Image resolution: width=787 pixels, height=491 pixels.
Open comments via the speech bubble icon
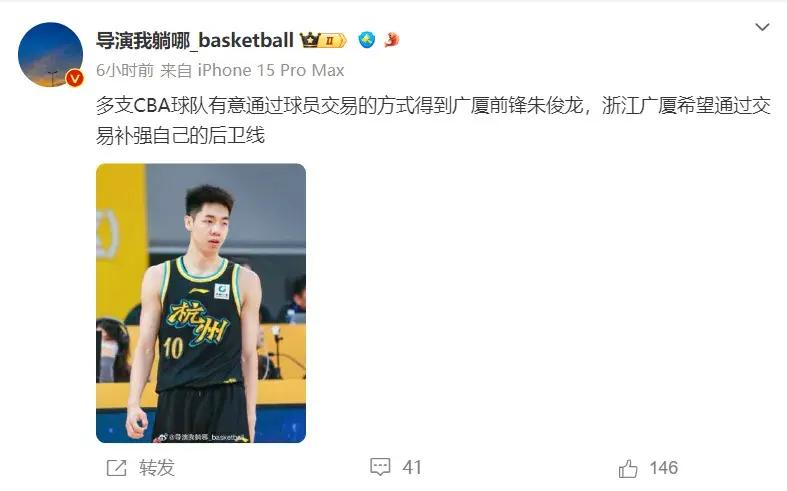point(380,467)
